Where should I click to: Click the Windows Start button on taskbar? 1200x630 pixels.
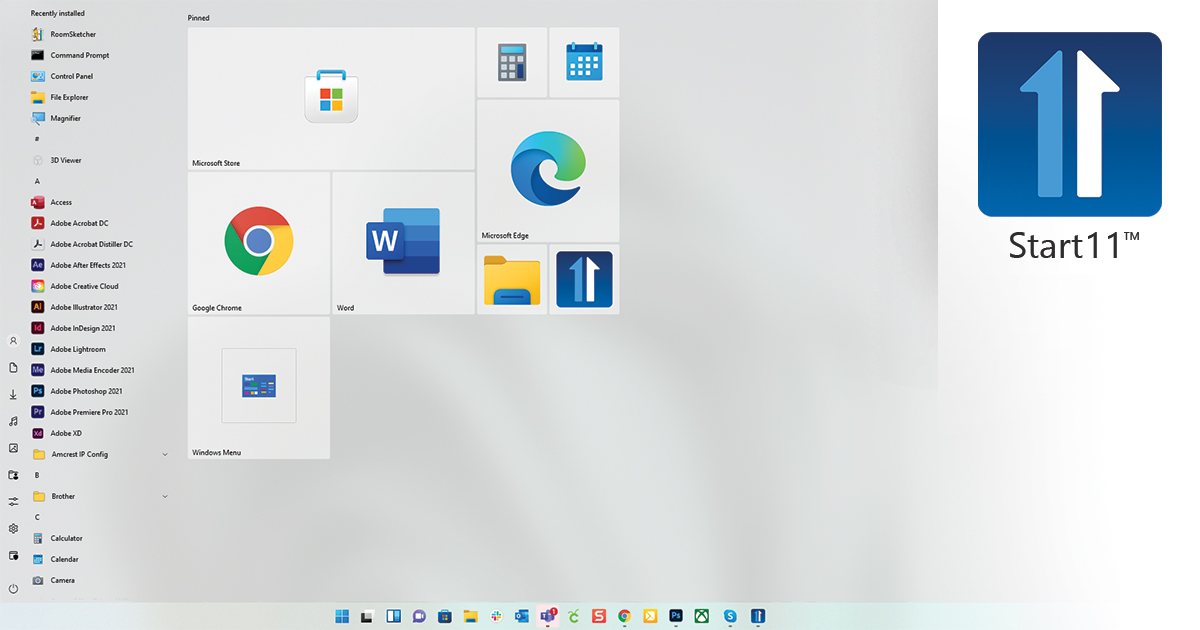(343, 616)
